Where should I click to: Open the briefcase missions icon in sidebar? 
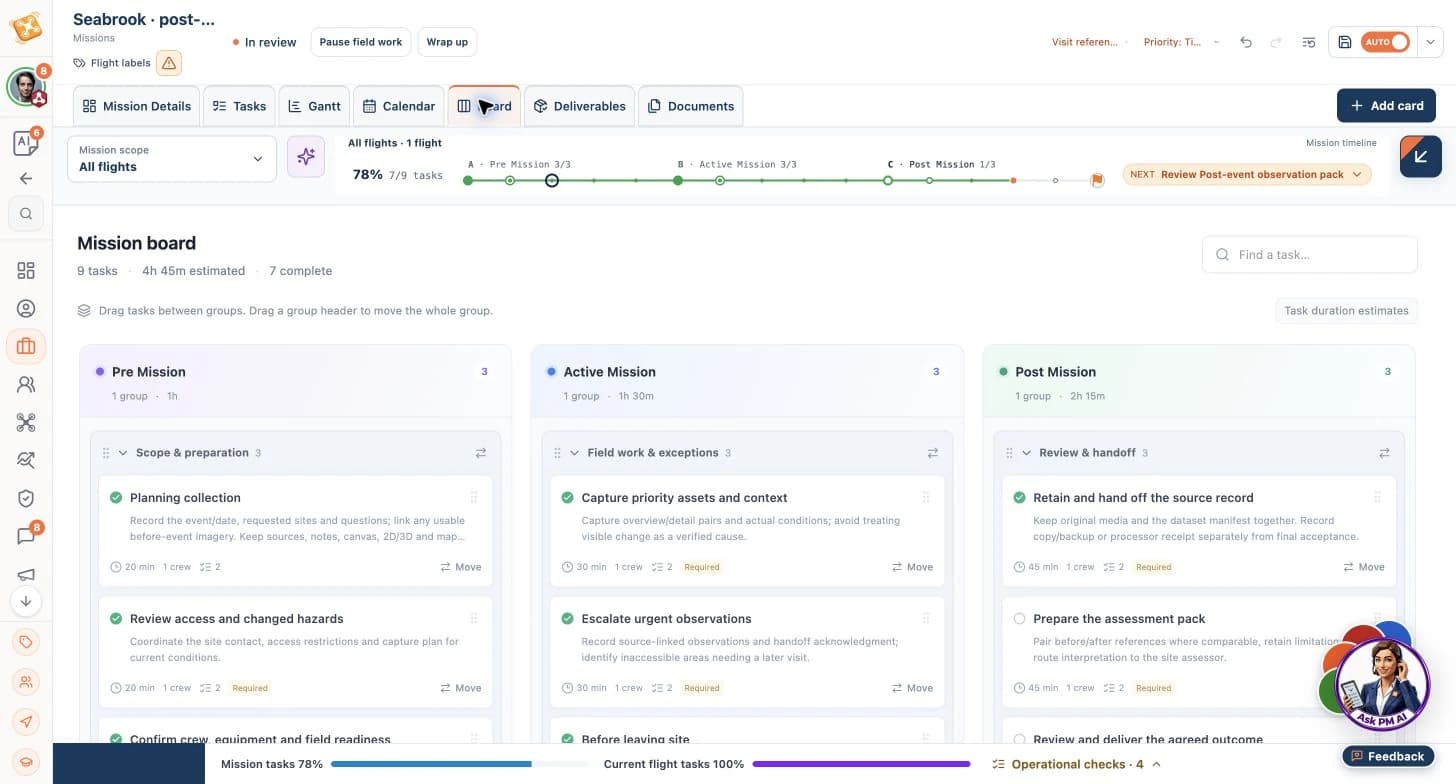26,346
